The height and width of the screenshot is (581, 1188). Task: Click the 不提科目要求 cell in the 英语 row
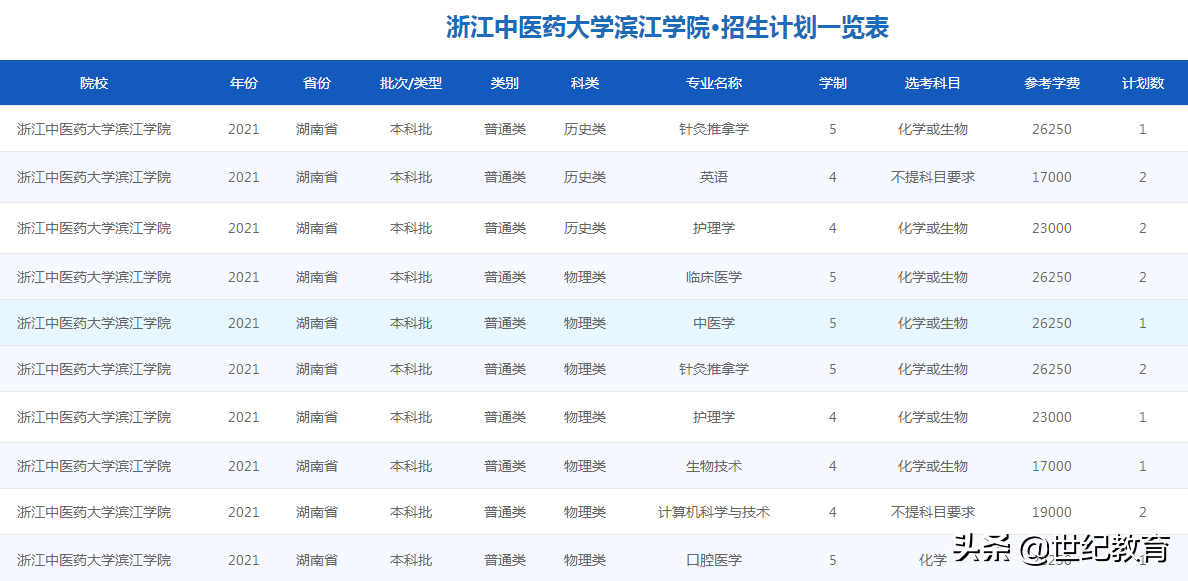pyautogui.click(x=933, y=177)
